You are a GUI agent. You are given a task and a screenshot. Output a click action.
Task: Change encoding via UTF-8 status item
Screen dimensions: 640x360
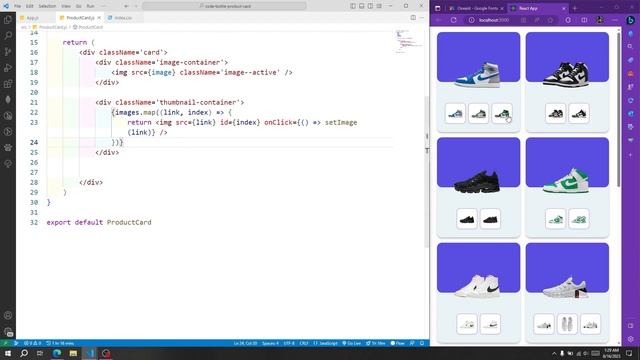[x=289, y=343]
